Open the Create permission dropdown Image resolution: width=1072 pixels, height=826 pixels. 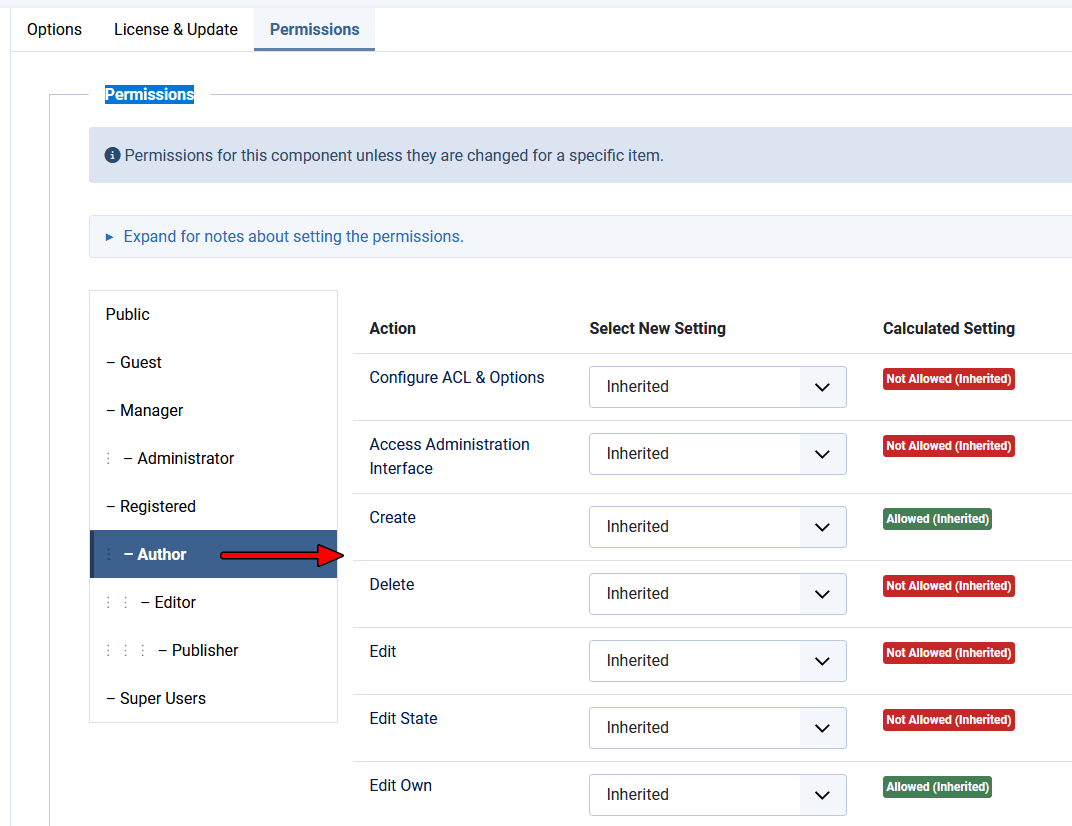pos(717,527)
